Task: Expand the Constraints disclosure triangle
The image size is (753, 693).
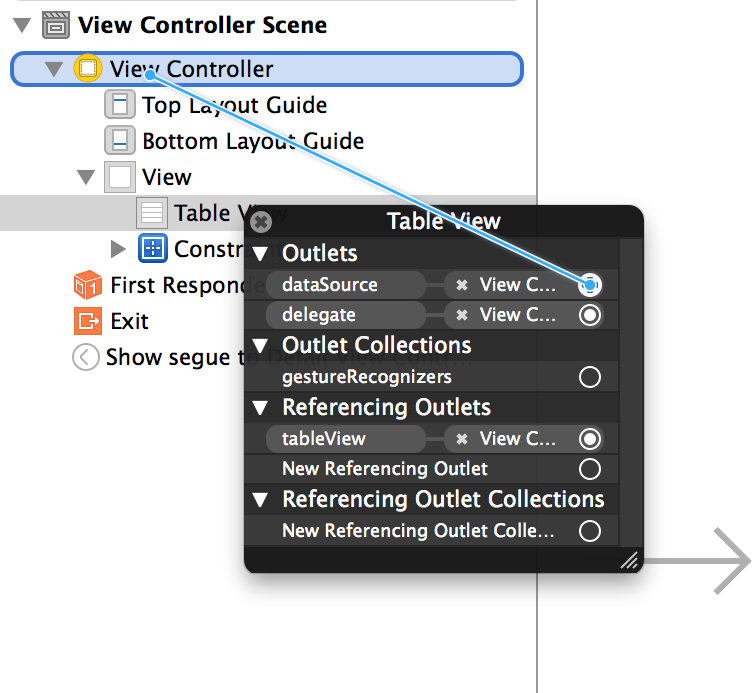Action: click(119, 249)
